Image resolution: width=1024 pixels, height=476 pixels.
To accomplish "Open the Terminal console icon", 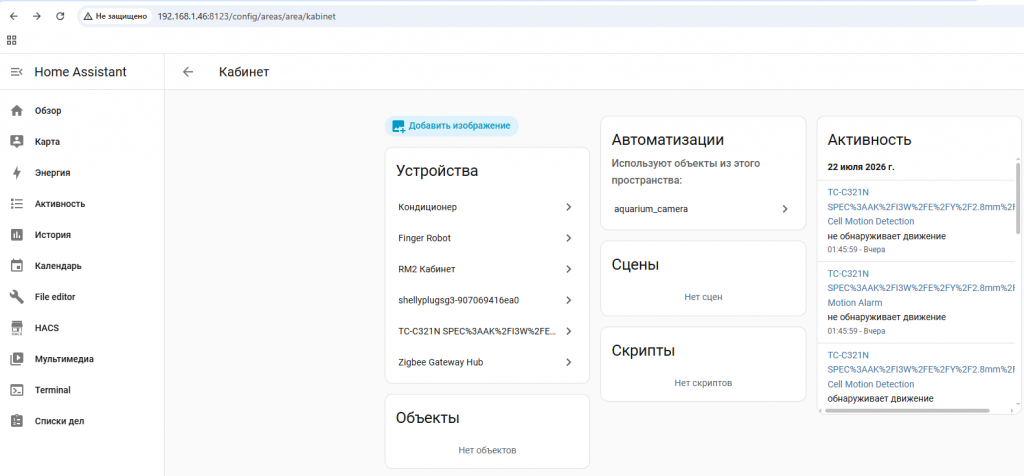I will (17, 390).
